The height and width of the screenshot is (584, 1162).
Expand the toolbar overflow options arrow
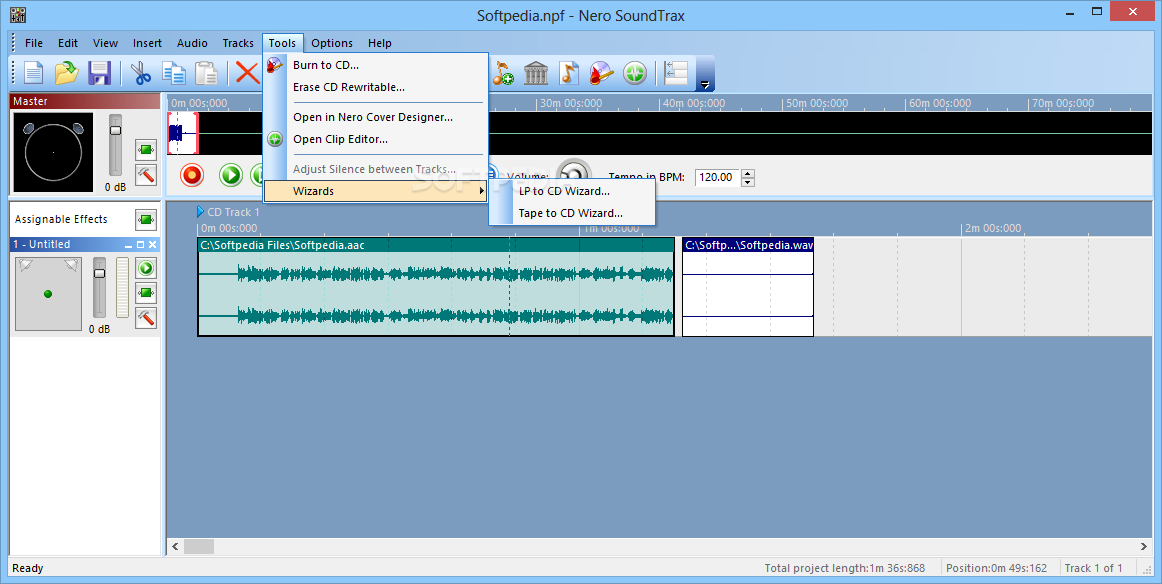[706, 84]
